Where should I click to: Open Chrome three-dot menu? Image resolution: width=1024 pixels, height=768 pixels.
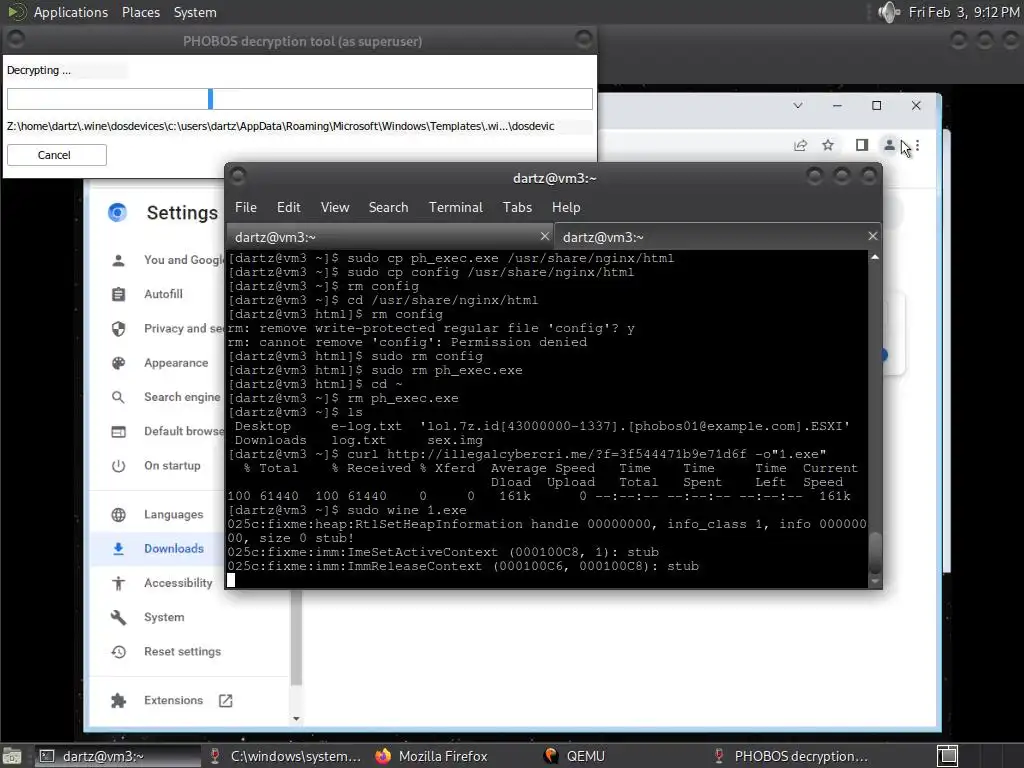(918, 145)
